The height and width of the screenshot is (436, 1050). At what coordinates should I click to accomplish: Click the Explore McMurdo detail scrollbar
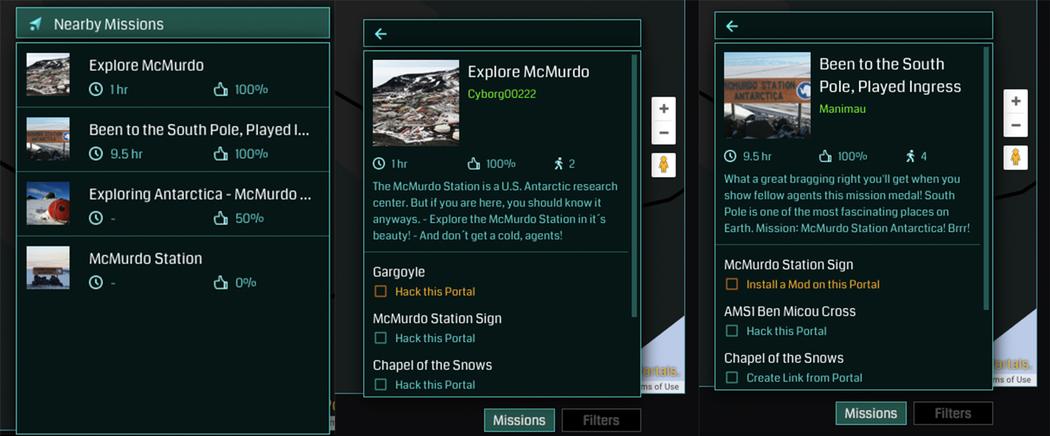click(x=634, y=186)
